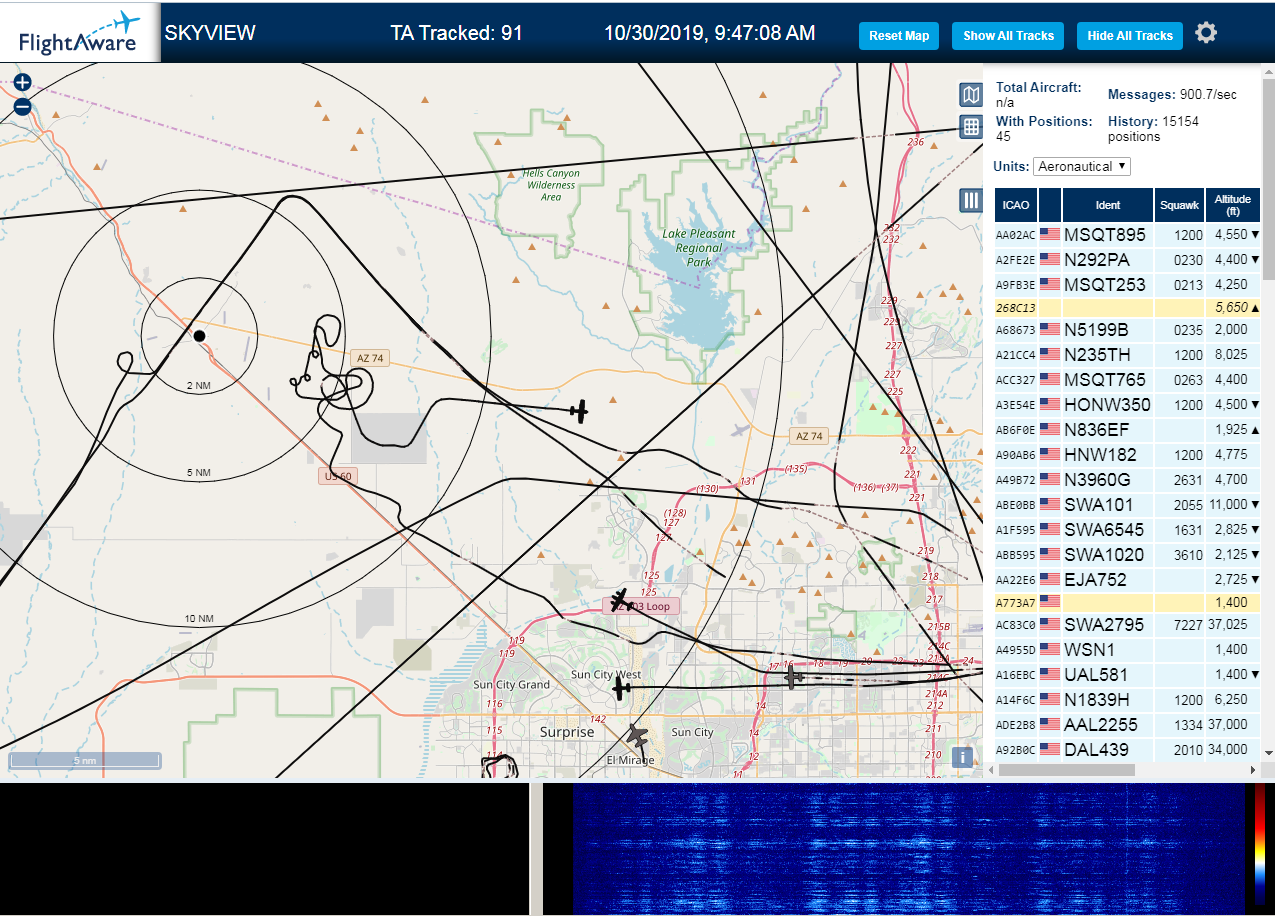Screen dimensions: 1275x917
Task: Select aircraft N836EF in list
Action: pos(1128,429)
